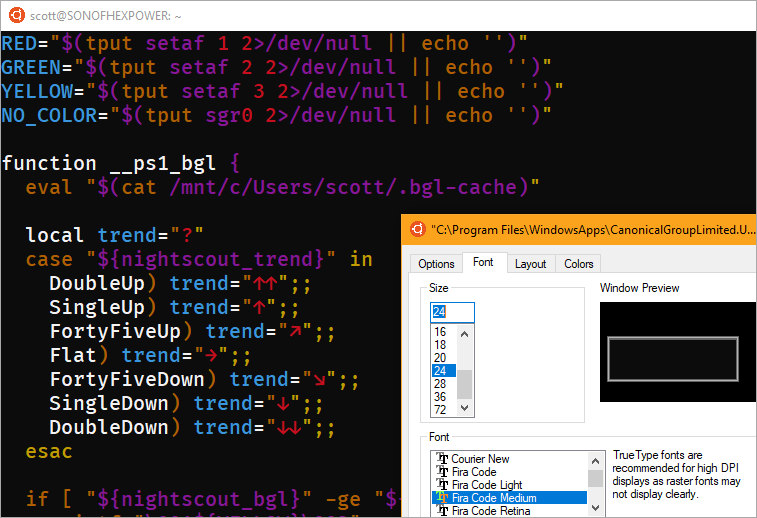Screen dimensions: 757x518
Task: Click the TrueType icon beside Fira Code Light
Action: coord(443,485)
